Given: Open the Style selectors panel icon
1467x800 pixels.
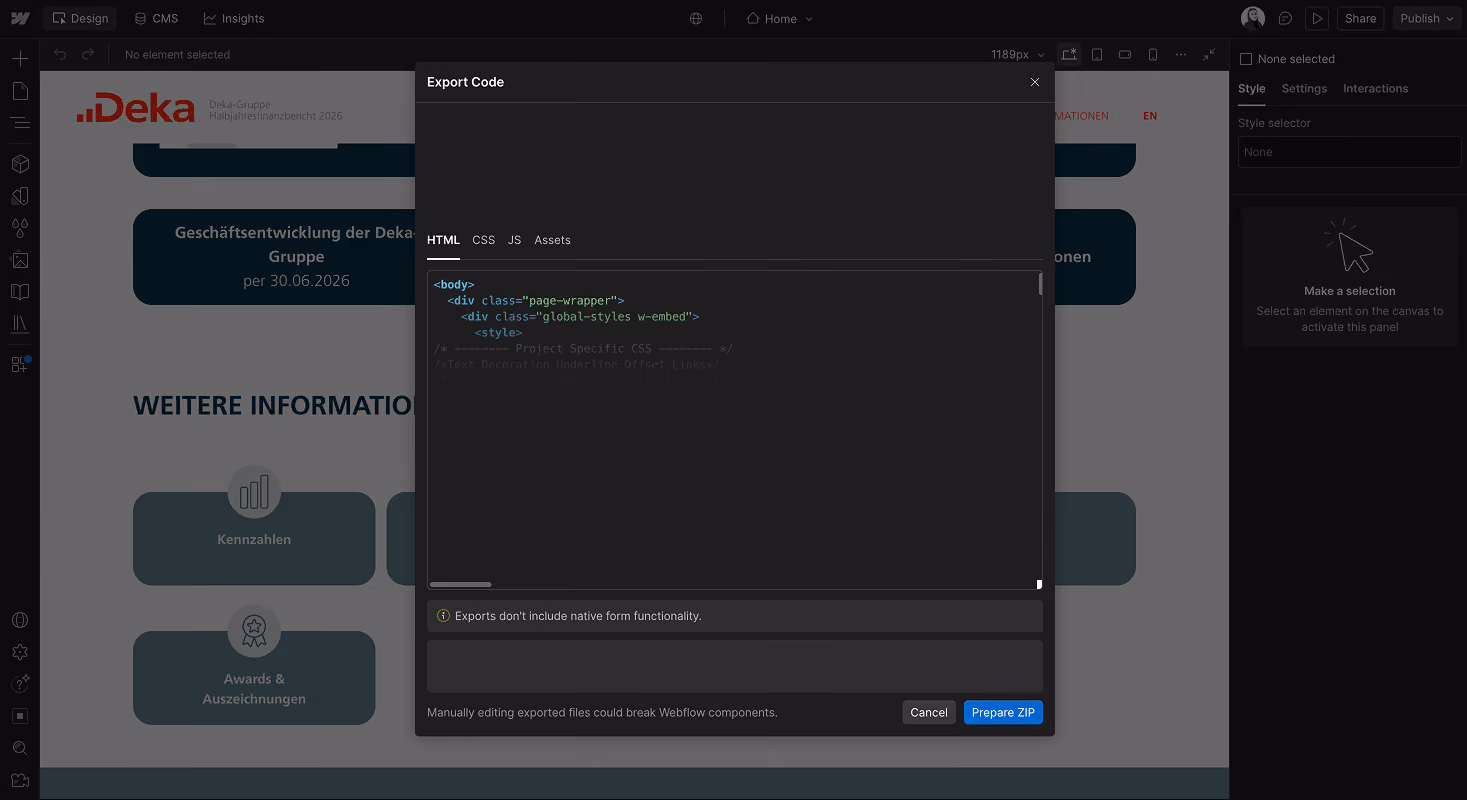Looking at the screenshot, I should pyautogui.click(x=20, y=196).
